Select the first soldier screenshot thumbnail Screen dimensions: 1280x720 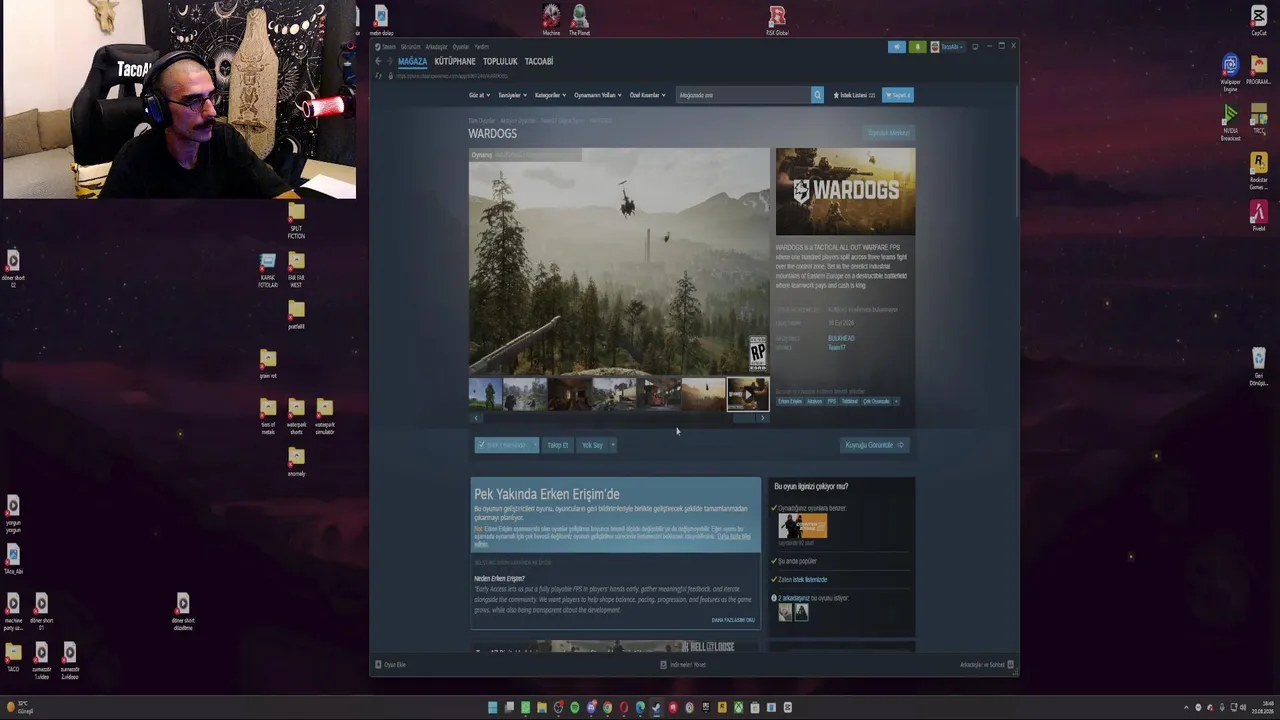[485, 394]
